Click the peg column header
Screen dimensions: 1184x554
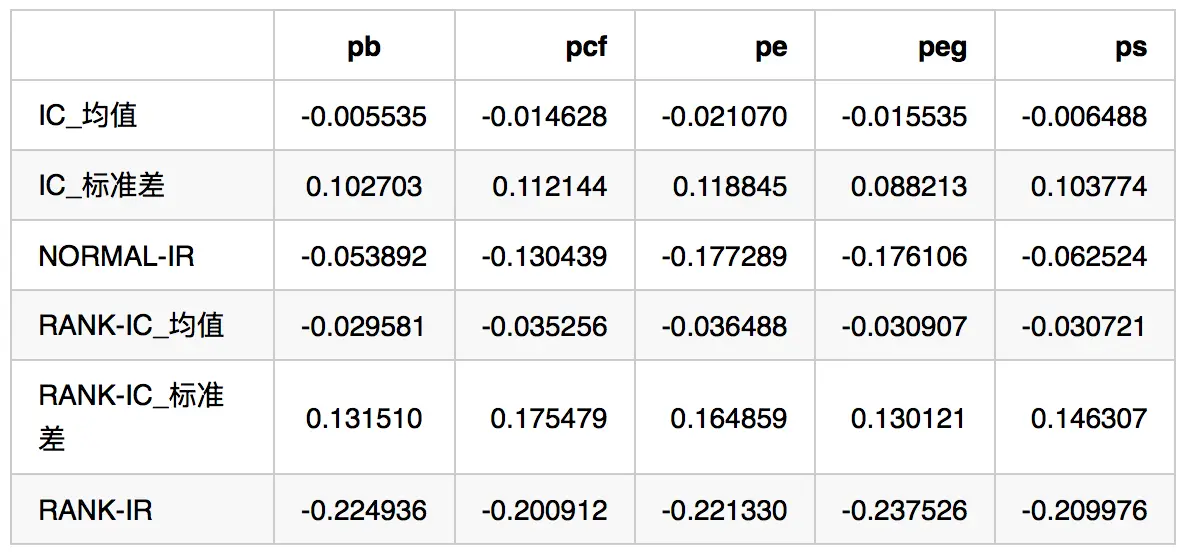[942, 47]
